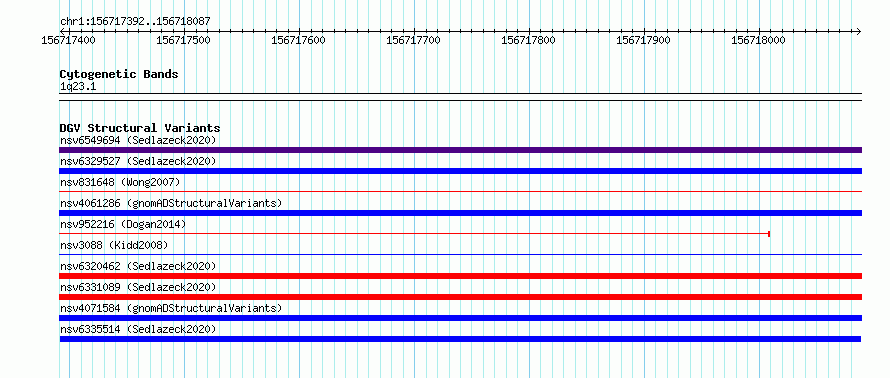Click the nsv6549694 (Sedlazeck2020) label
The width and height of the screenshot is (890, 378).
(x=138, y=140)
